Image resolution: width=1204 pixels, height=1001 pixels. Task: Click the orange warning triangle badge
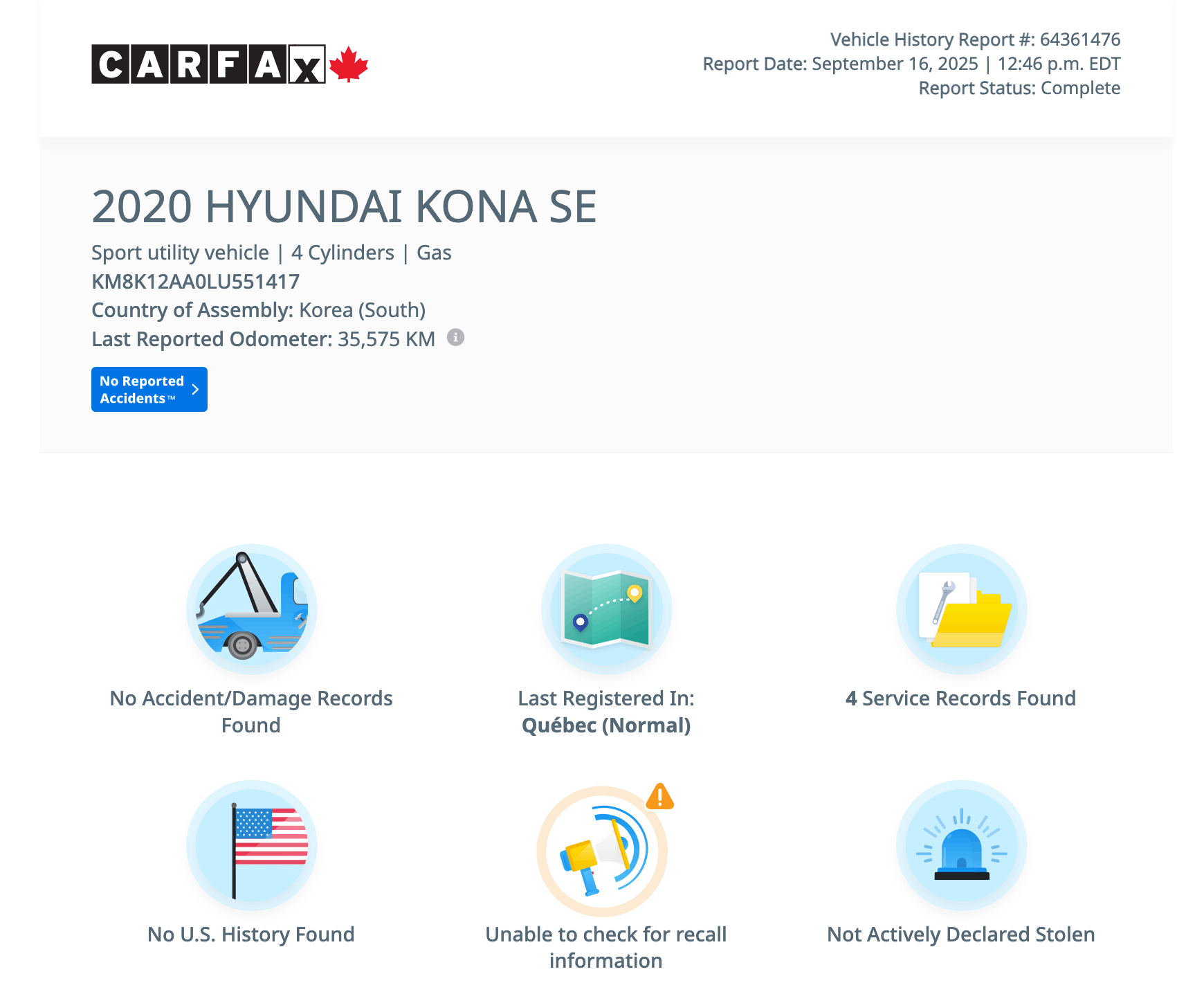(659, 797)
